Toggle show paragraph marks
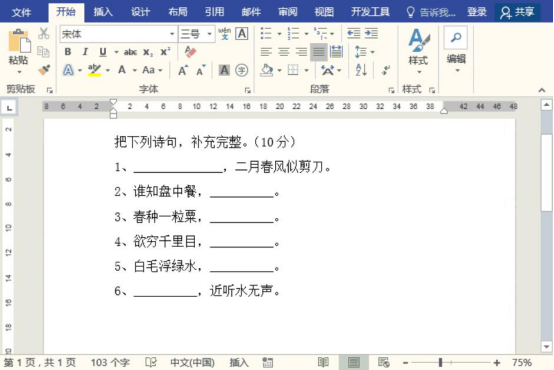Viewport: 554px width, 370px height. click(386, 70)
